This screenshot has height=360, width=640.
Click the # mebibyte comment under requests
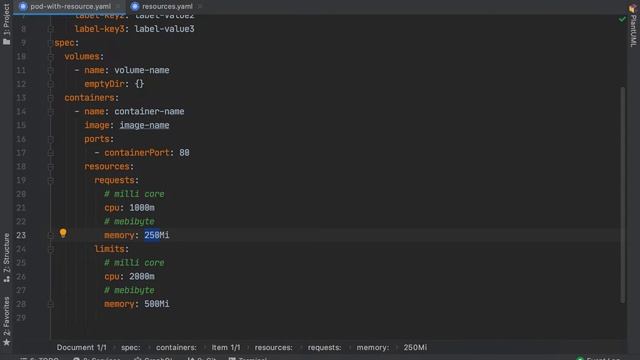(x=129, y=222)
